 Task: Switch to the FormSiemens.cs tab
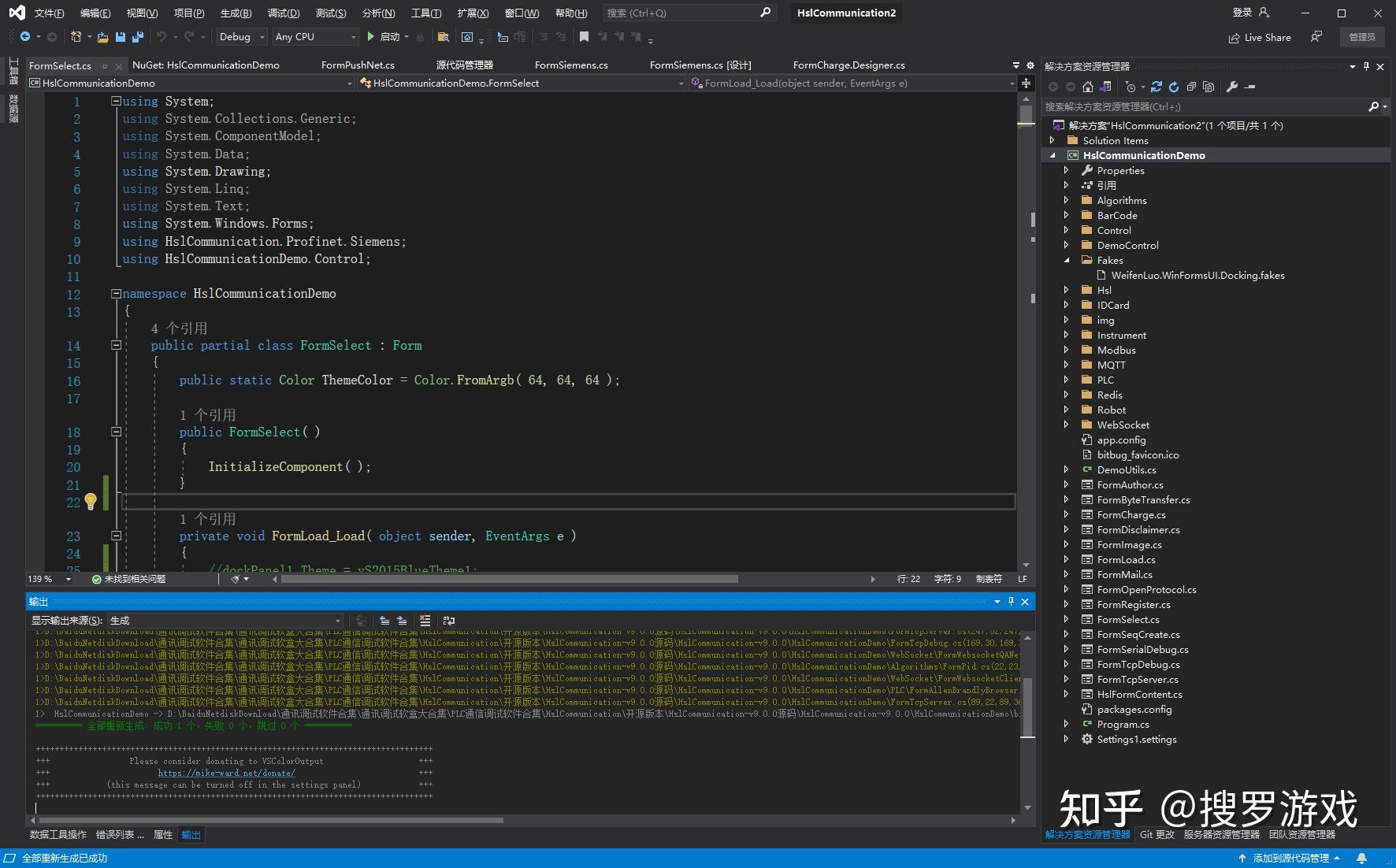[x=571, y=65]
